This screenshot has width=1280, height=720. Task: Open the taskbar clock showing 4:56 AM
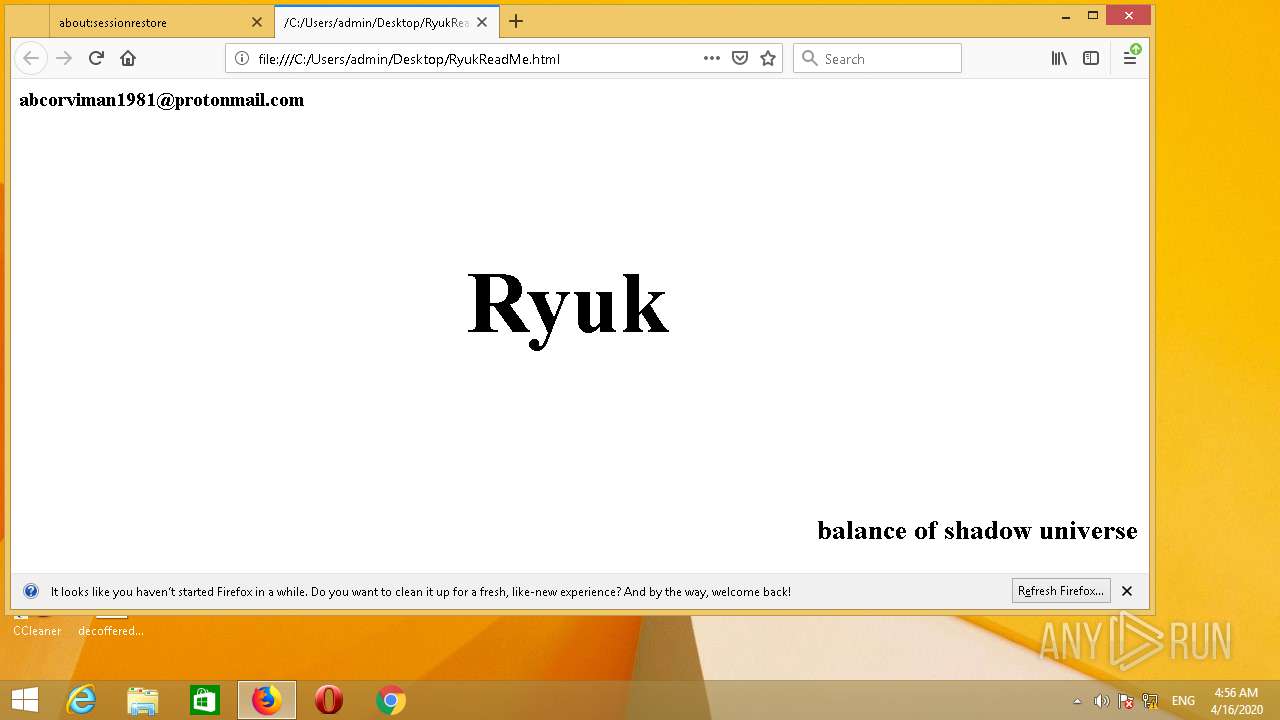(1236, 701)
